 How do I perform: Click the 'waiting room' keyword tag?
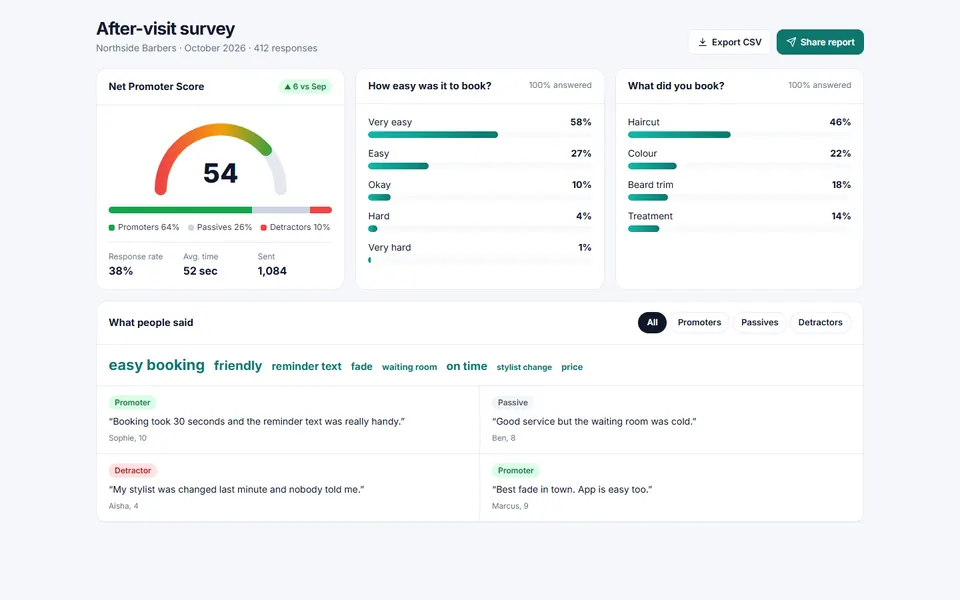410,367
